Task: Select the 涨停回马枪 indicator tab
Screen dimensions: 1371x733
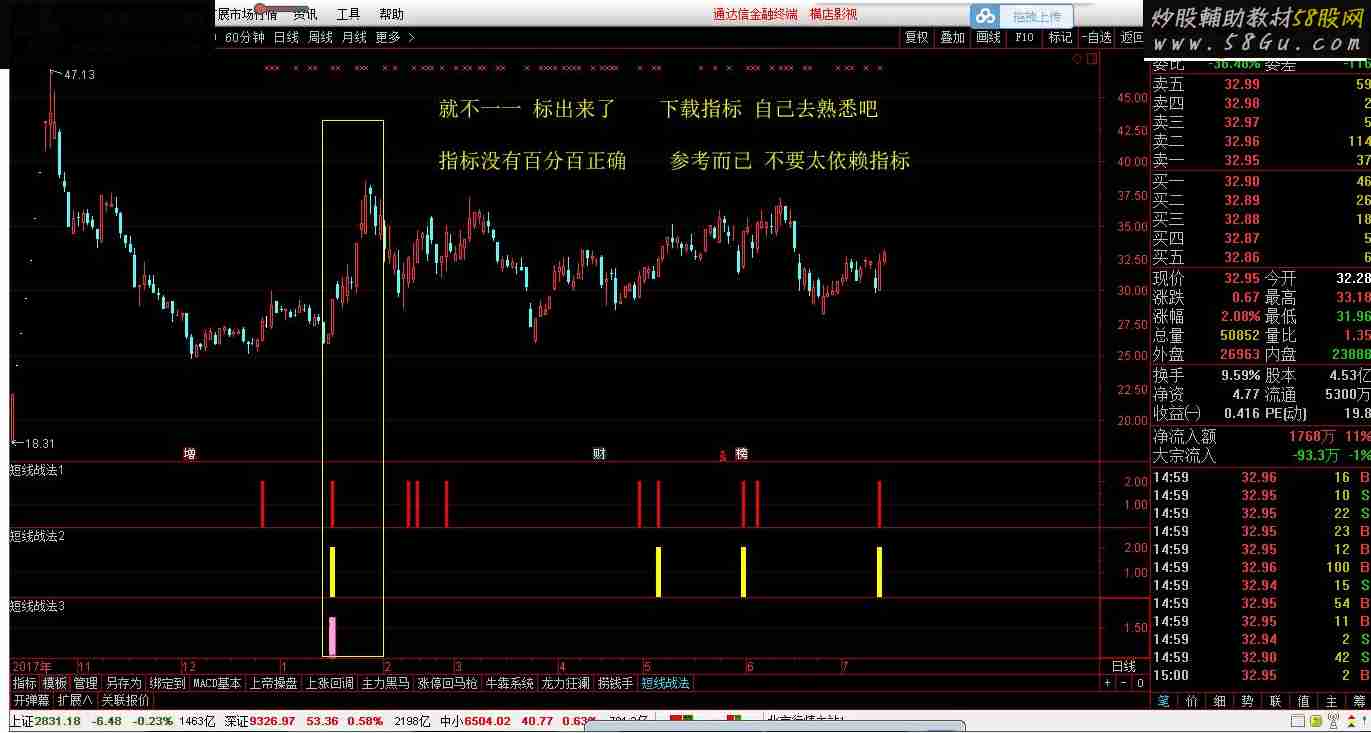Action: (x=447, y=683)
